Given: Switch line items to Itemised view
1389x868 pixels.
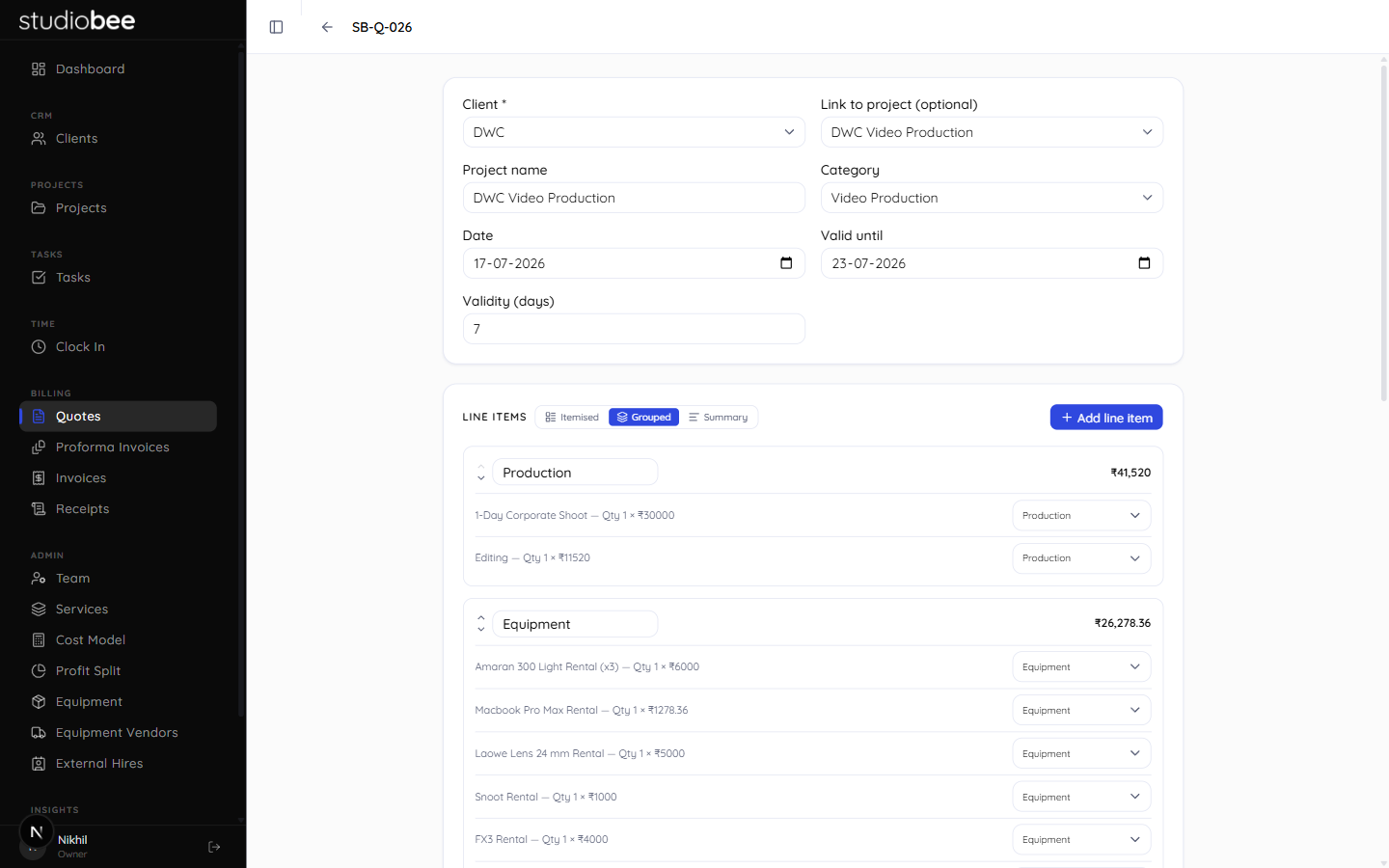Looking at the screenshot, I should [572, 418].
